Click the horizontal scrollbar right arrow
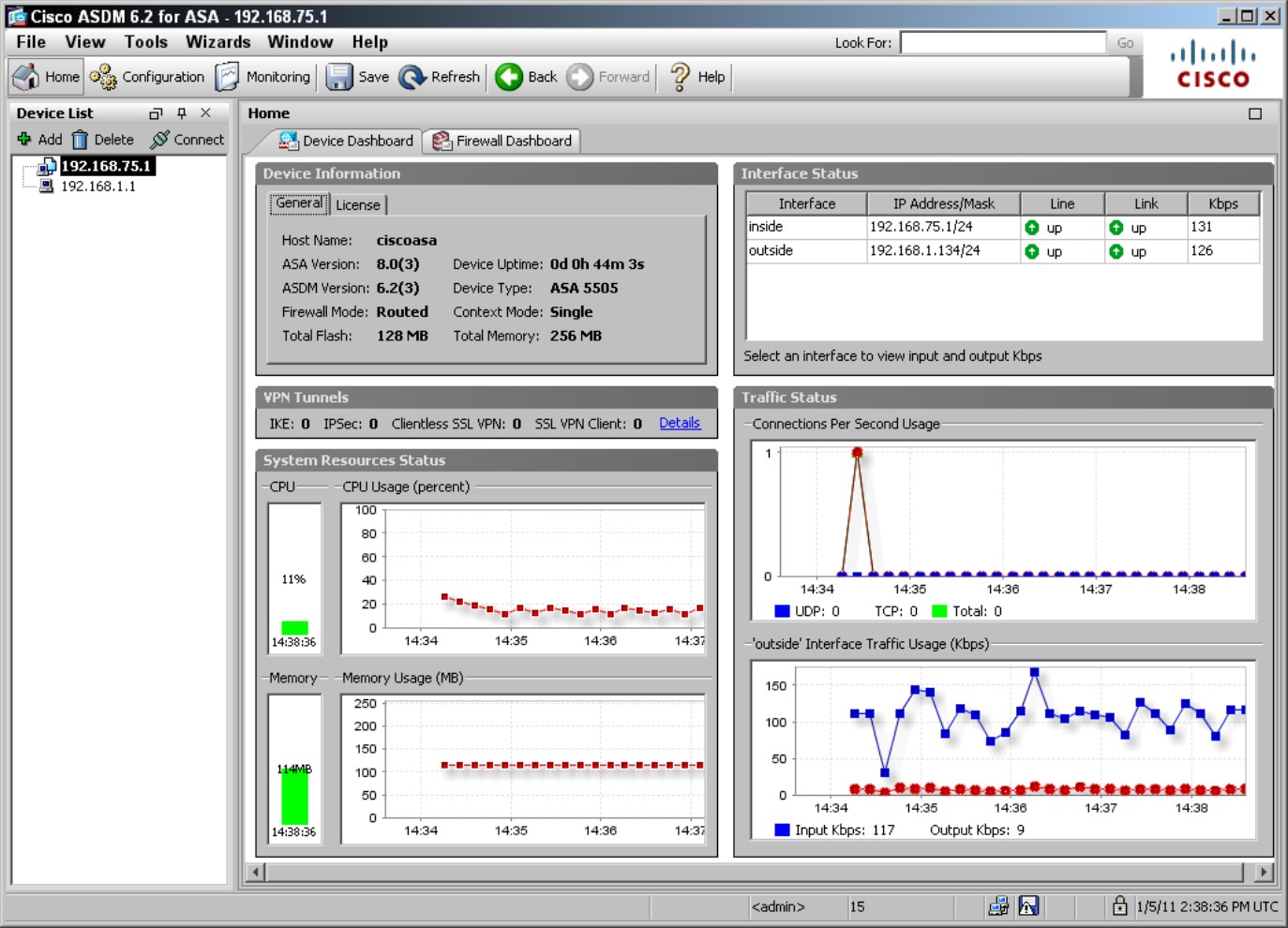Screen dimensions: 1288x928 coord(1264,872)
